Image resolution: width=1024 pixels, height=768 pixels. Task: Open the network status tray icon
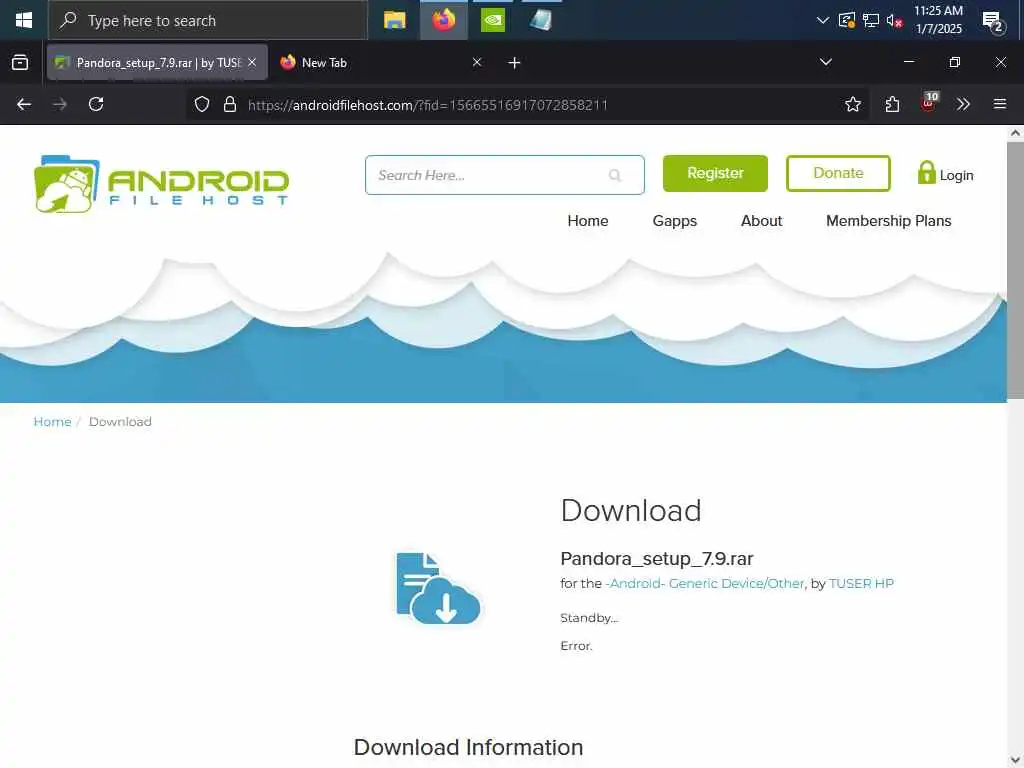click(871, 20)
